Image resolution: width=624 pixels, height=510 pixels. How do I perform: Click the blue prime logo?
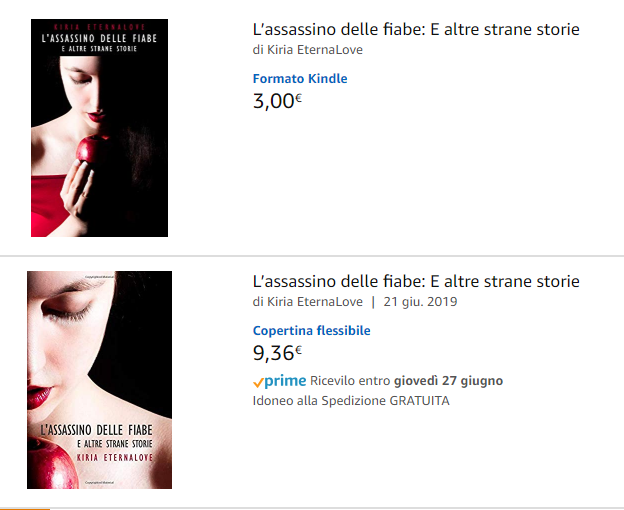coord(285,381)
